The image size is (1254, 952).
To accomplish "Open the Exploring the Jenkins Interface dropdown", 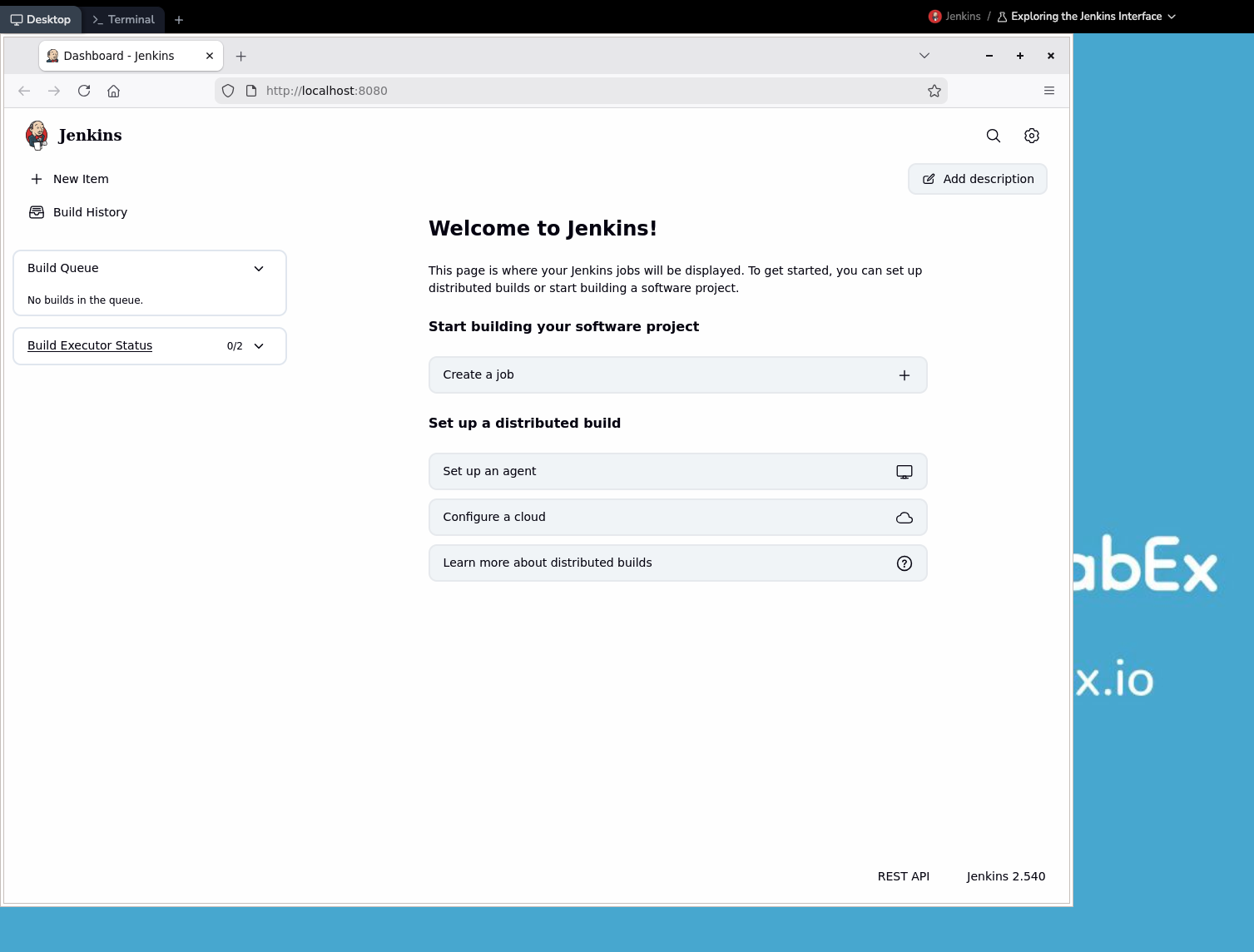I will (1086, 16).
